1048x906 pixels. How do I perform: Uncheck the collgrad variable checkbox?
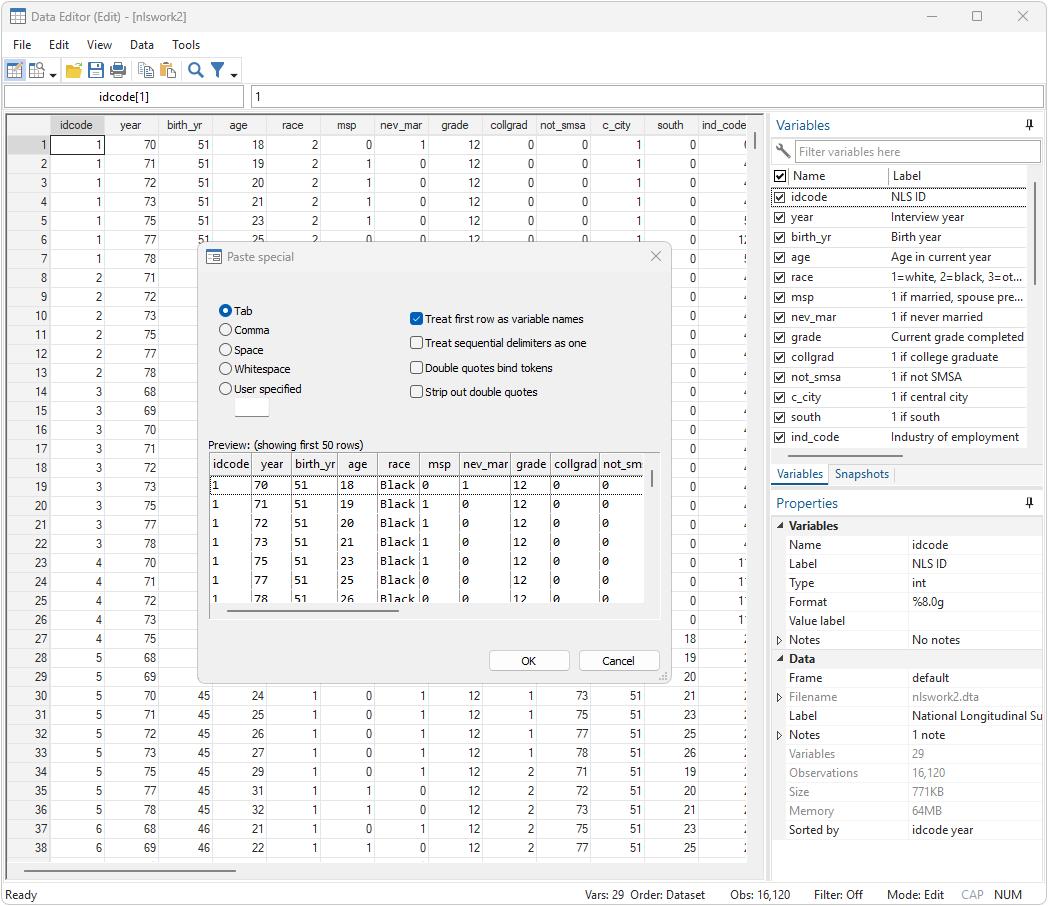[779, 357]
